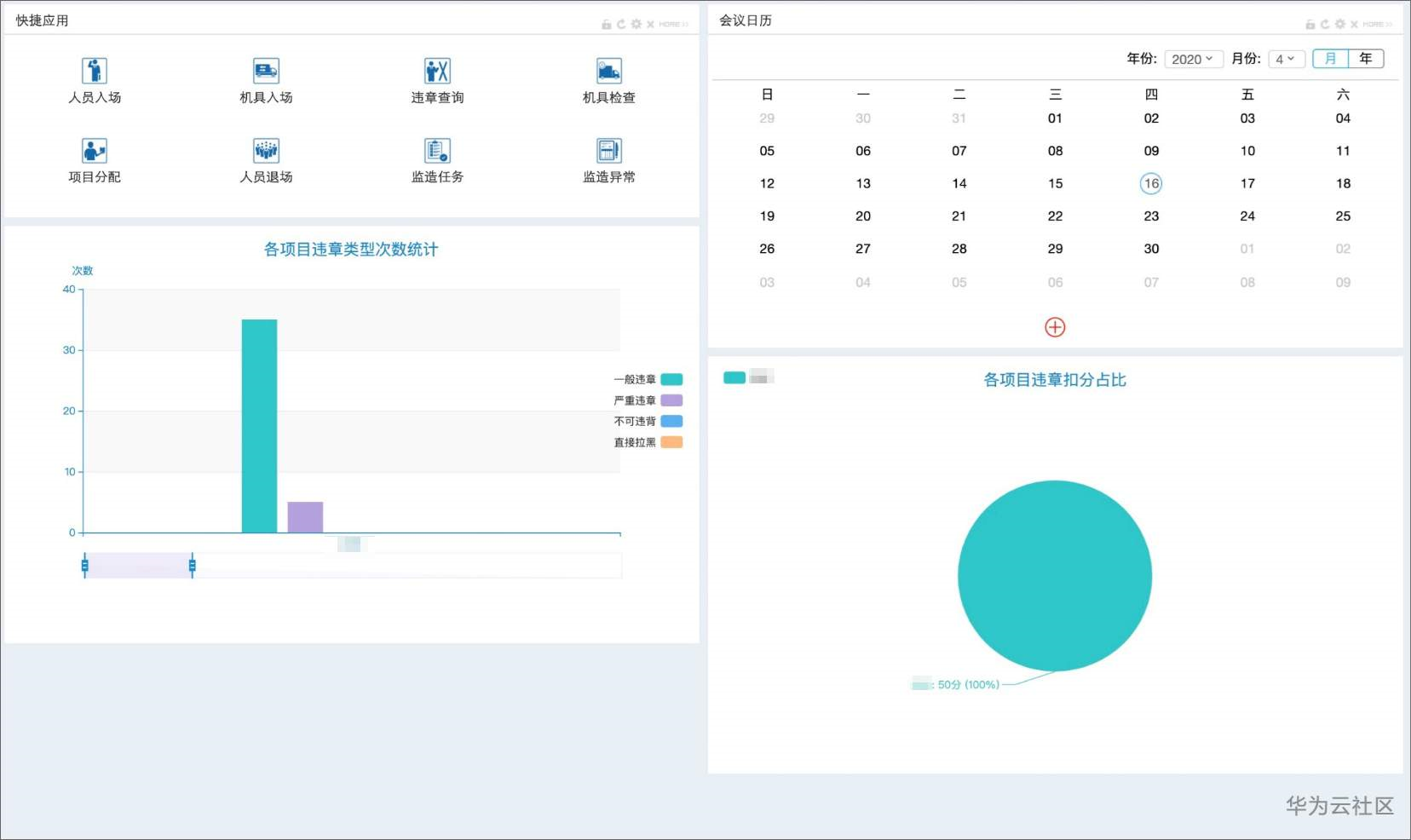Select calendar date 01 in first row
Screen dimensions: 1411x840
coord(1055,118)
